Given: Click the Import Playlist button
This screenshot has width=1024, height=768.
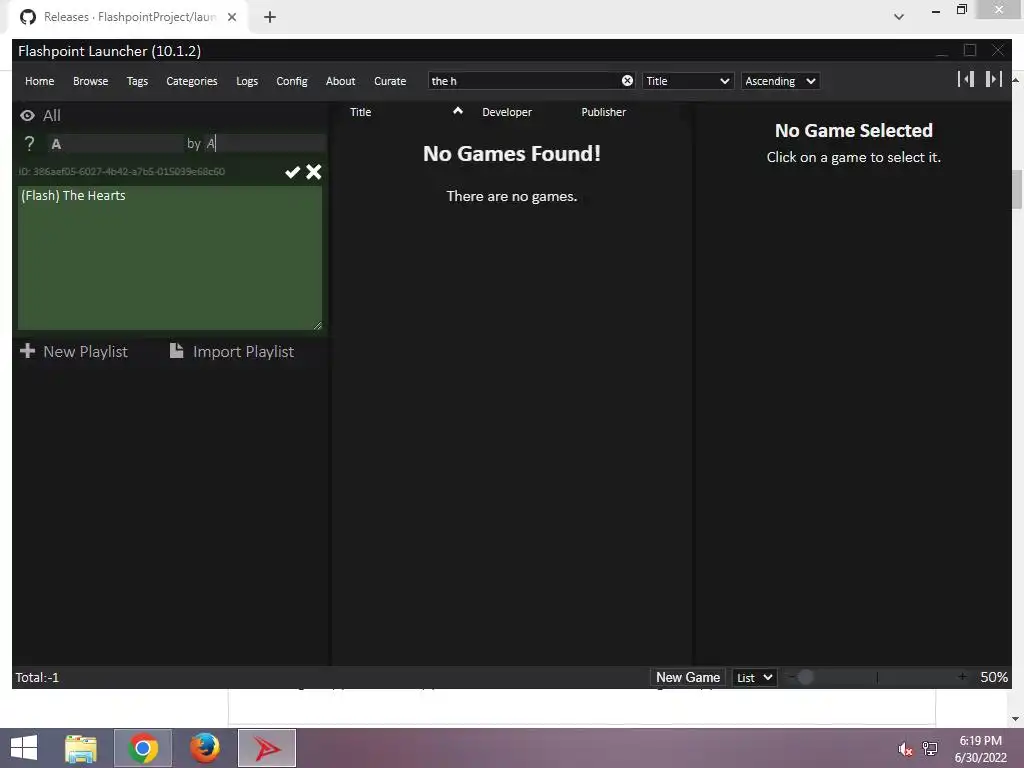Looking at the screenshot, I should coord(232,351).
